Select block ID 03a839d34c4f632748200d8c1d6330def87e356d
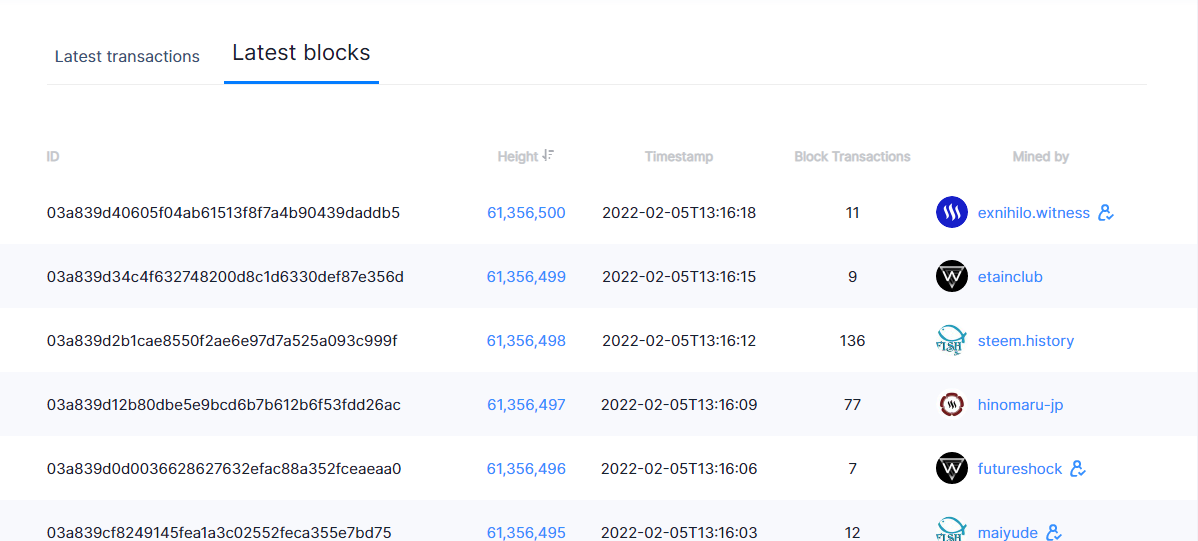The width and height of the screenshot is (1198, 541). click(x=225, y=277)
